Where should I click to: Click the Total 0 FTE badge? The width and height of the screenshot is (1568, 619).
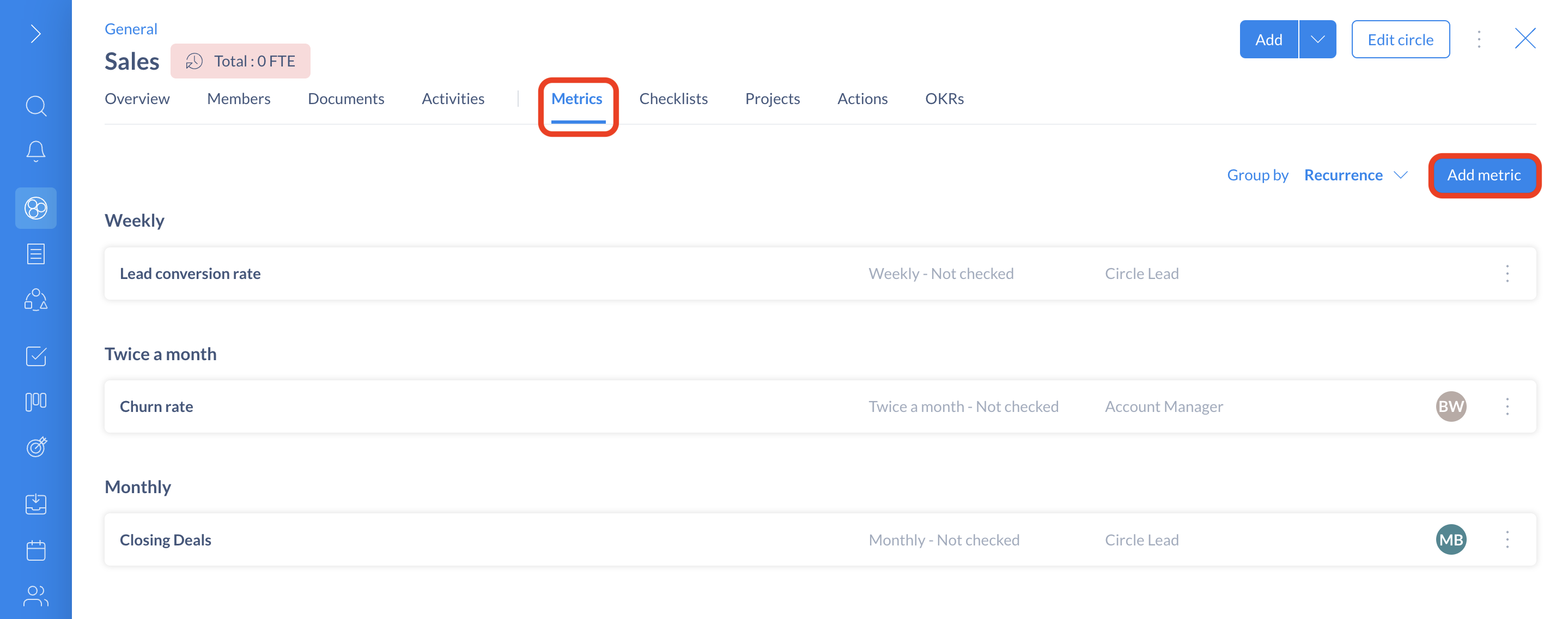240,61
